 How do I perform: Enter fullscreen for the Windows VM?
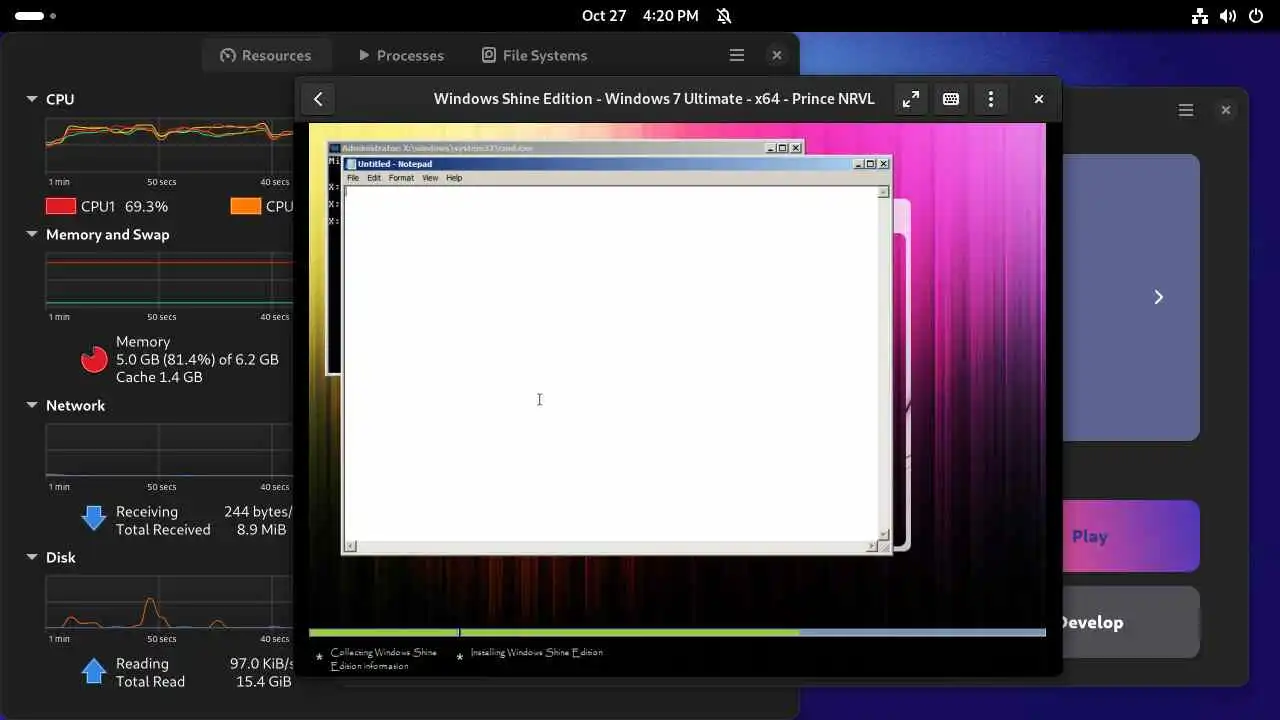click(x=910, y=99)
